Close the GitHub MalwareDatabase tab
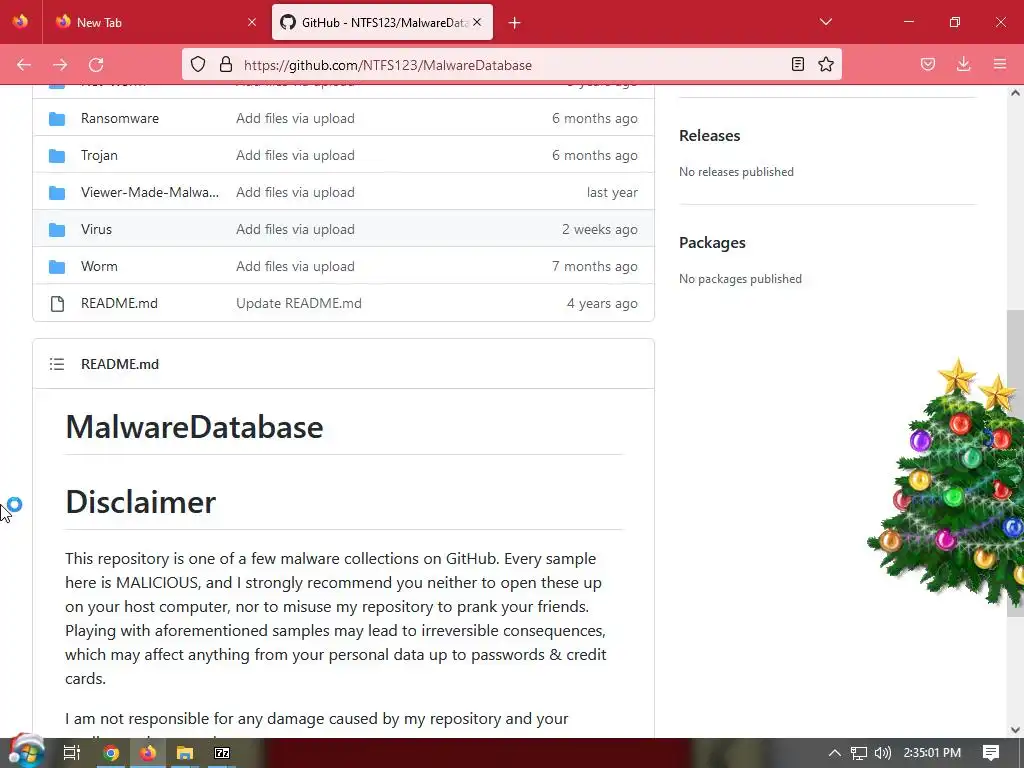1024x768 pixels. (477, 22)
